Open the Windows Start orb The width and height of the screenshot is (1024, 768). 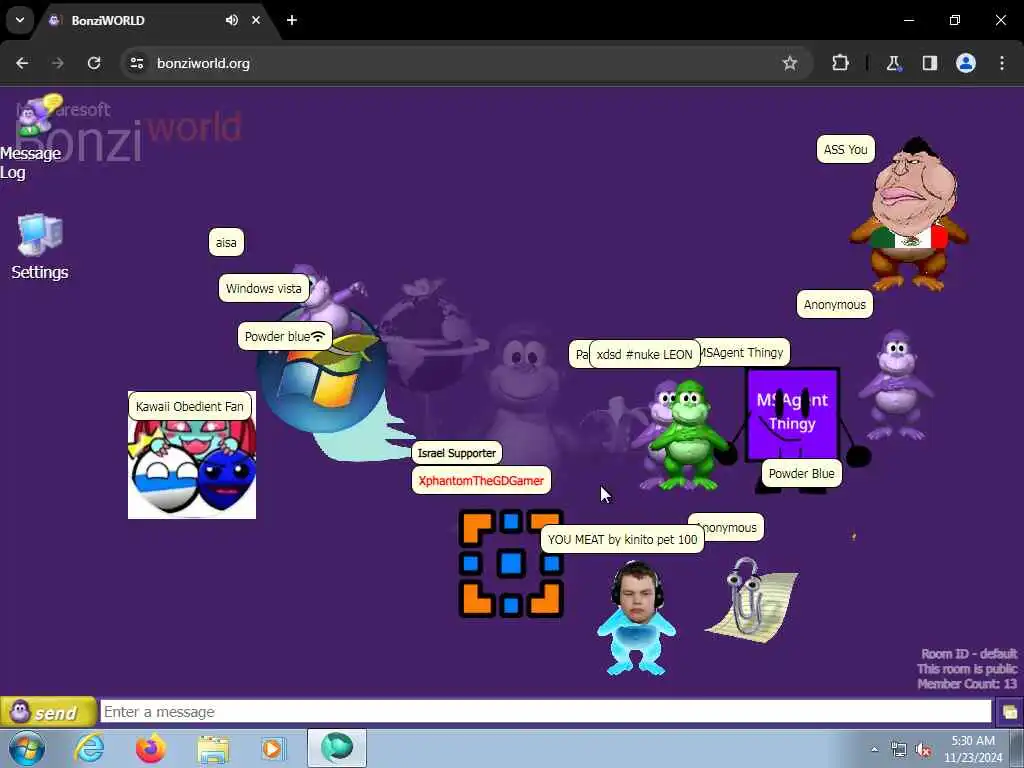pyautogui.click(x=27, y=749)
